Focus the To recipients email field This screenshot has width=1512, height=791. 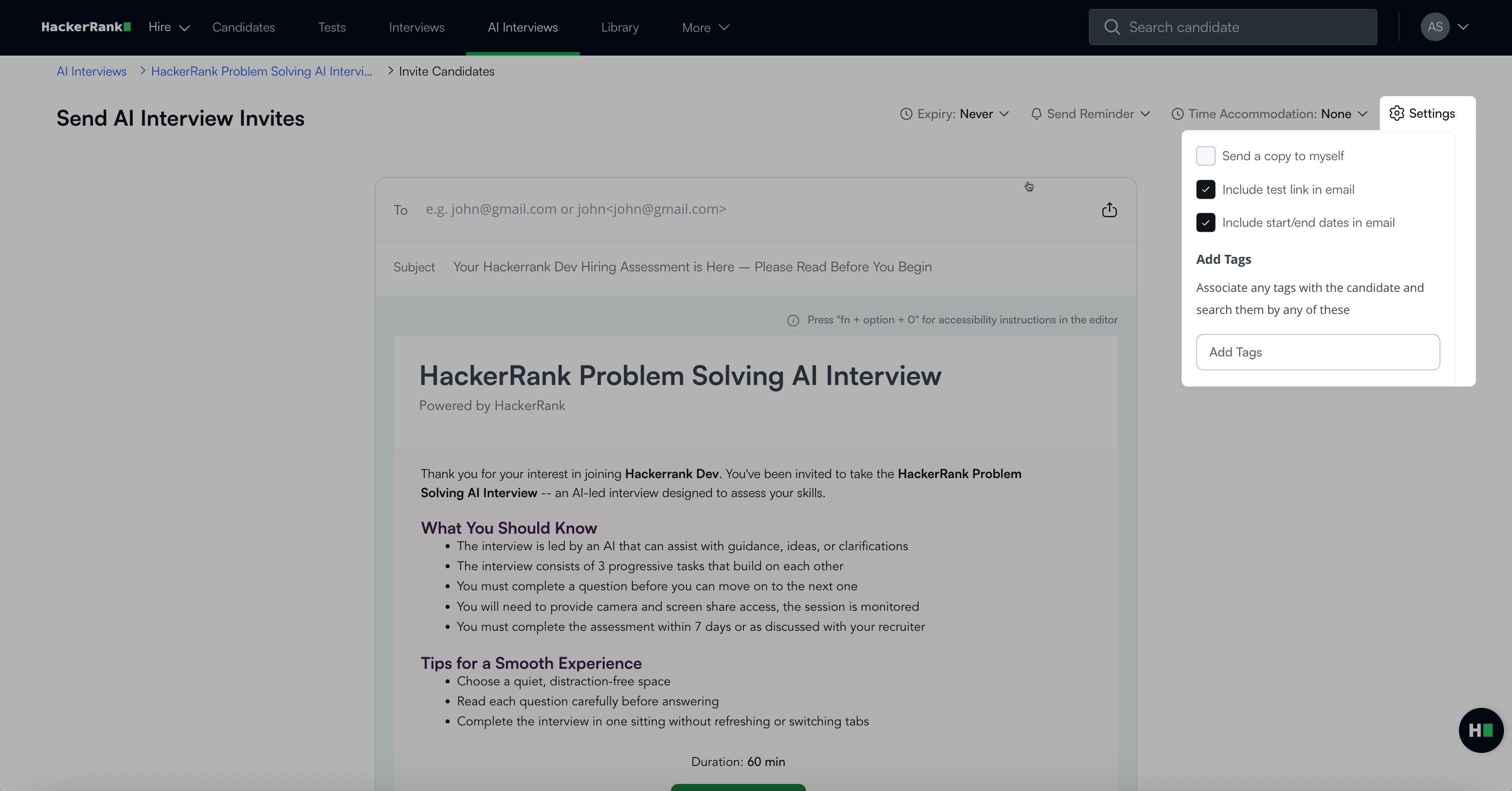pyautogui.click(x=757, y=209)
